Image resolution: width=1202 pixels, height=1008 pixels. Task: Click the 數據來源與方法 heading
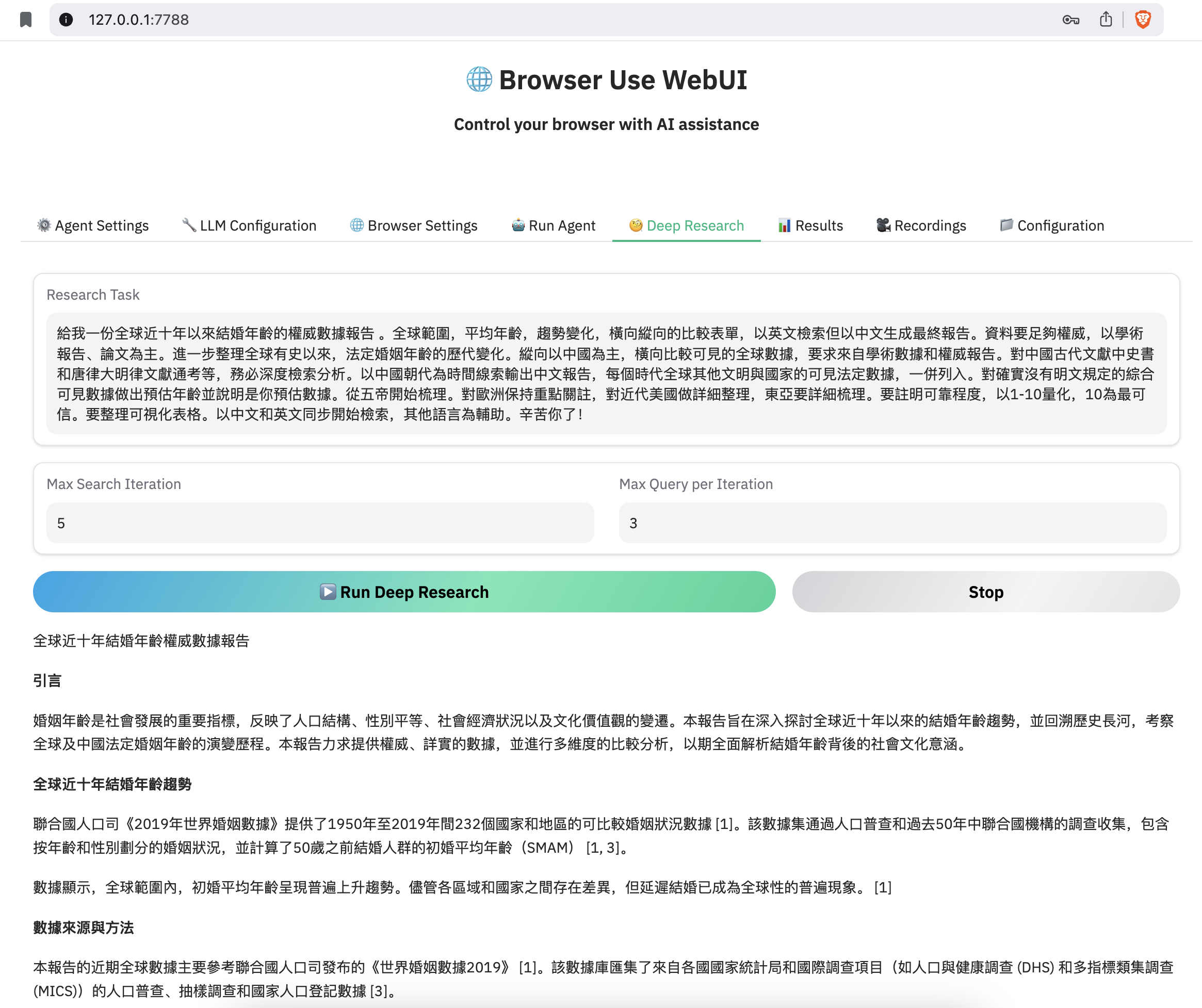pos(84,928)
